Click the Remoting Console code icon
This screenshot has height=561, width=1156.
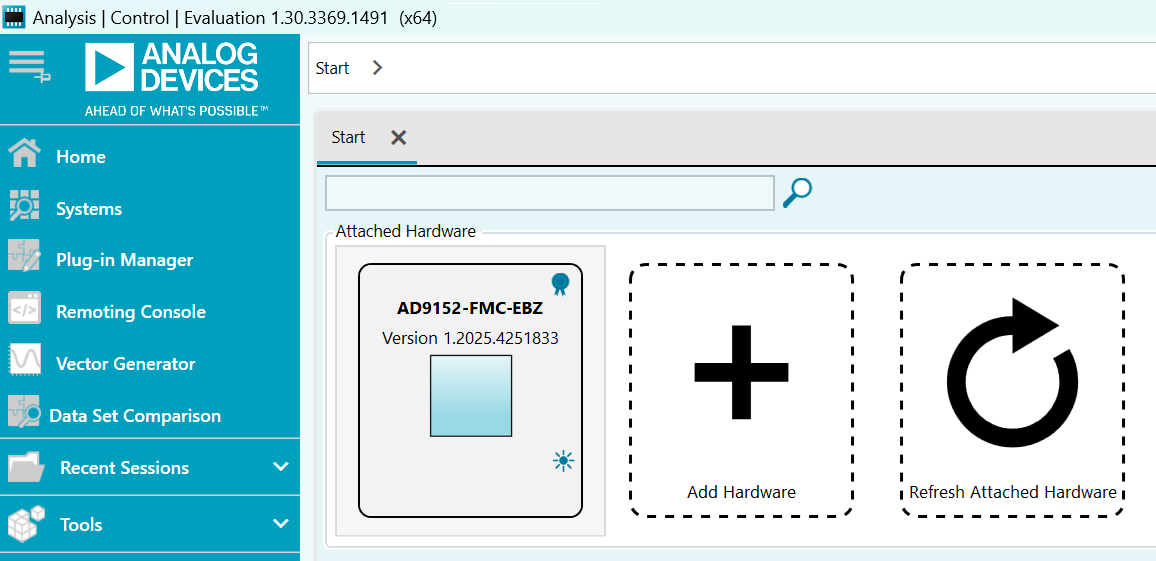click(x=24, y=310)
